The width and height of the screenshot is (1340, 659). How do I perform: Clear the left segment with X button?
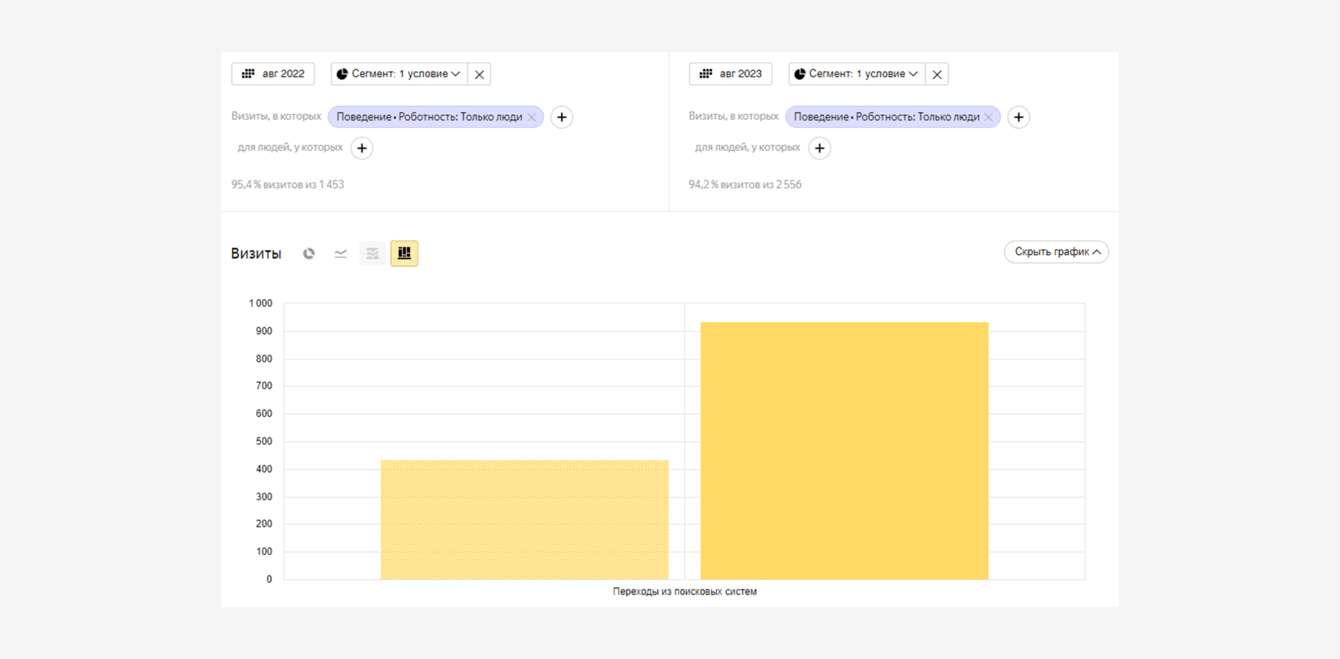[480, 74]
